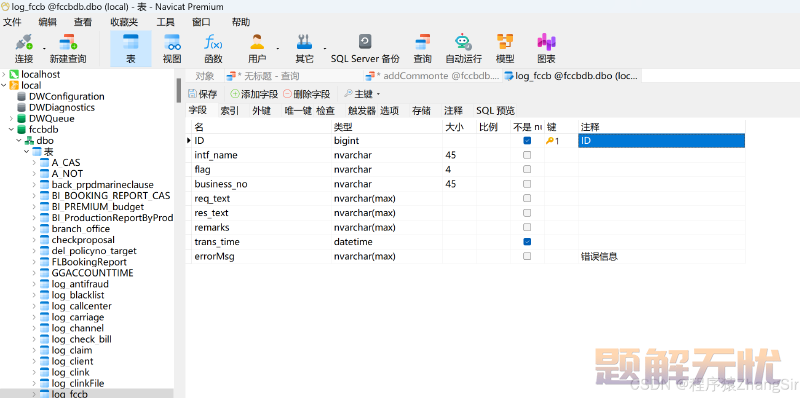The height and width of the screenshot is (398, 800).
Task: Open the 视图 view toolbar icon
Action: click(x=172, y=42)
